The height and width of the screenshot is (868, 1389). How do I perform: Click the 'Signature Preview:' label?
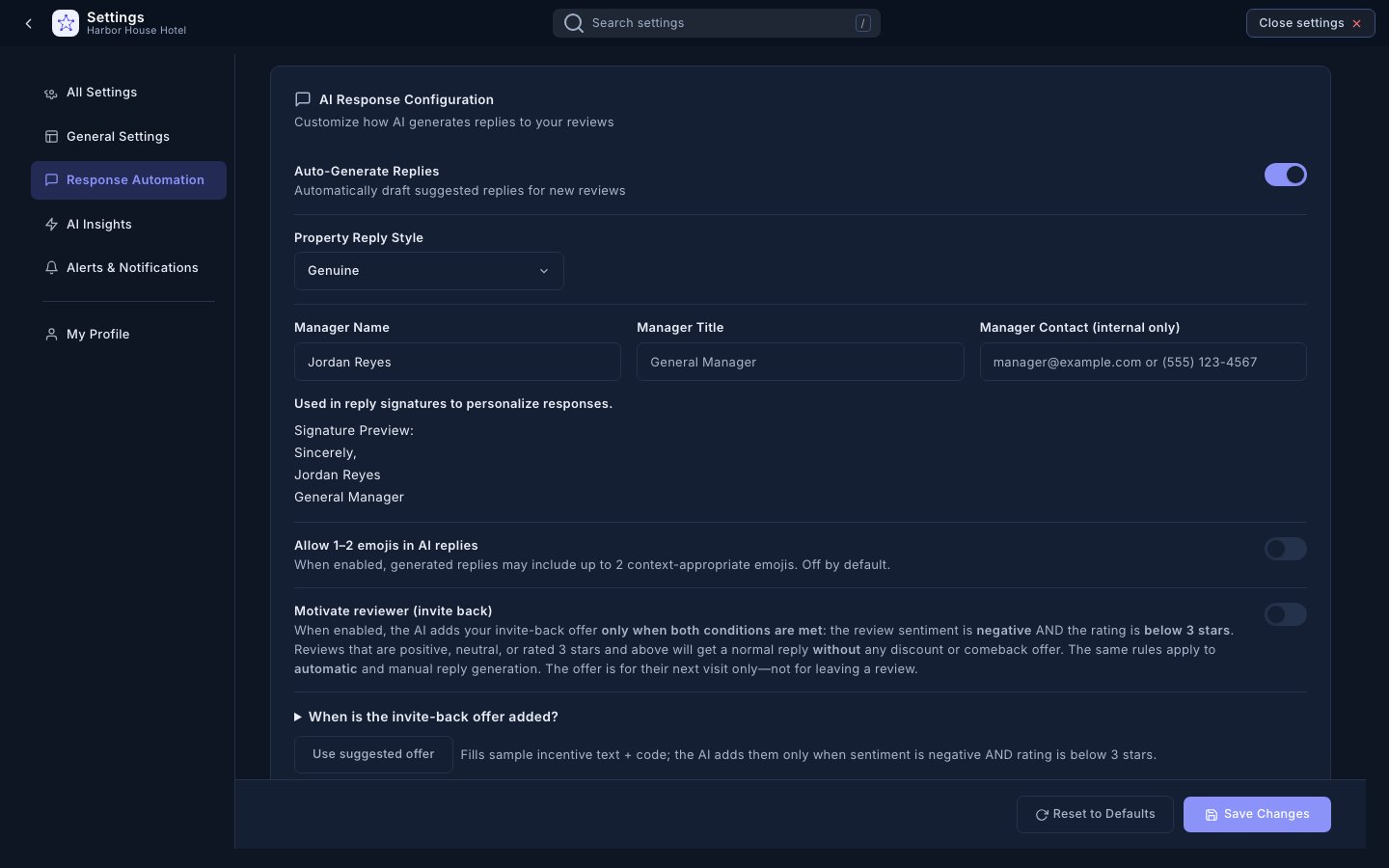point(354,431)
